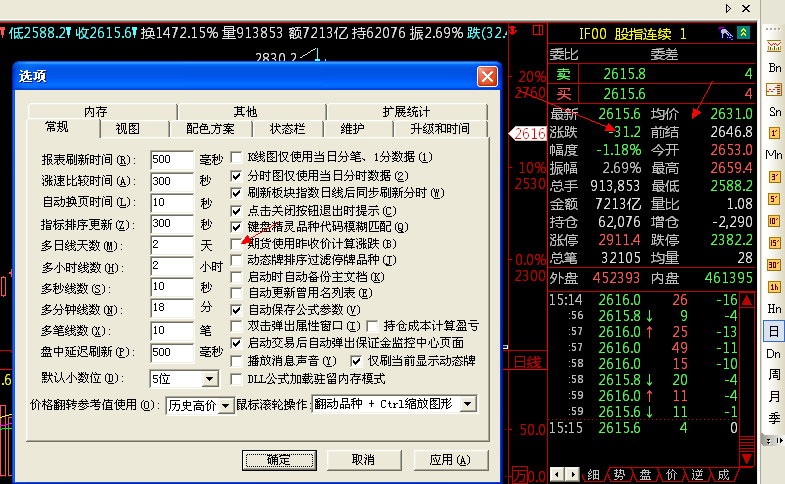Click the right-pointing triangle in top bar
The height and width of the screenshot is (484, 785).
point(728,9)
